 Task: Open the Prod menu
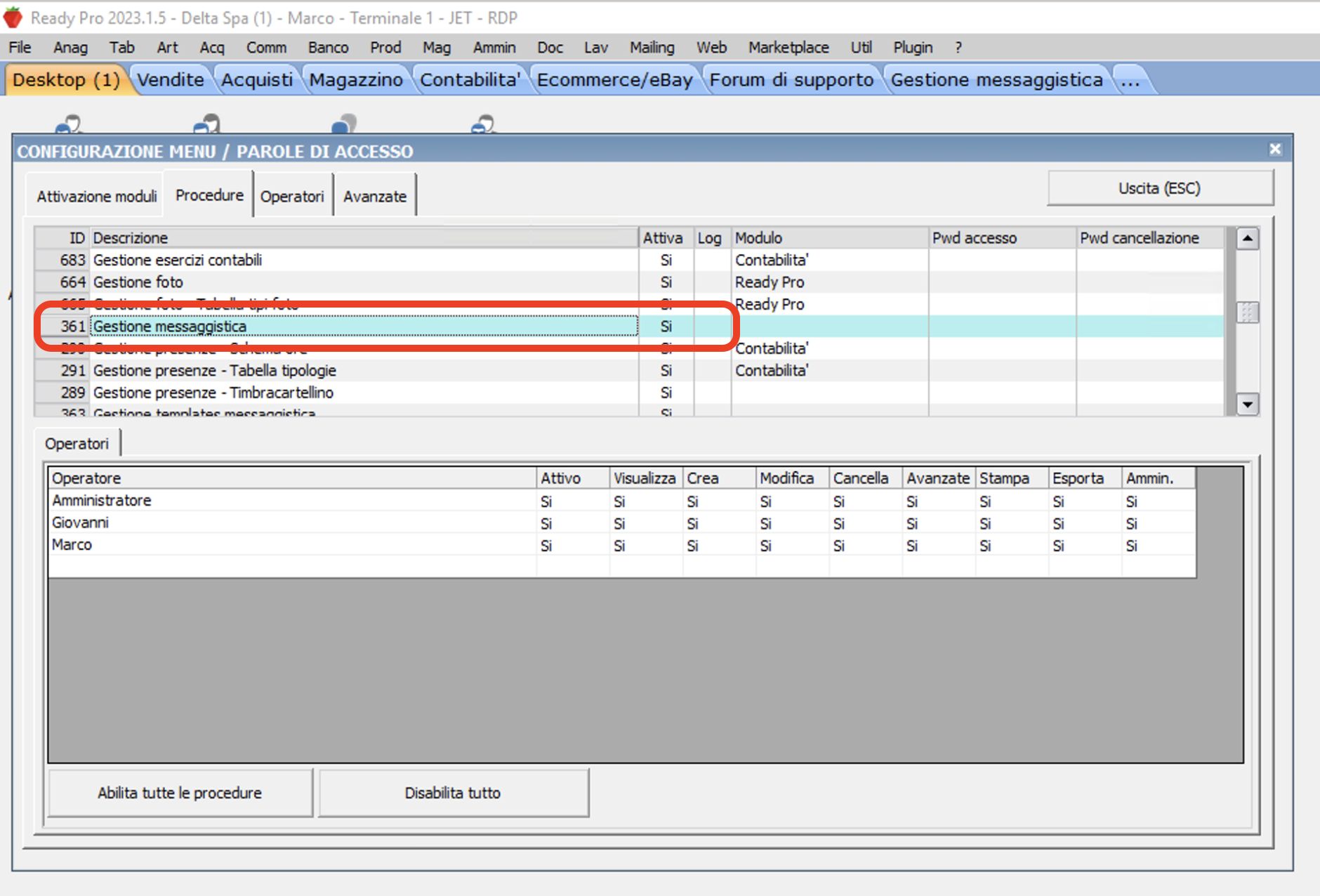point(385,48)
